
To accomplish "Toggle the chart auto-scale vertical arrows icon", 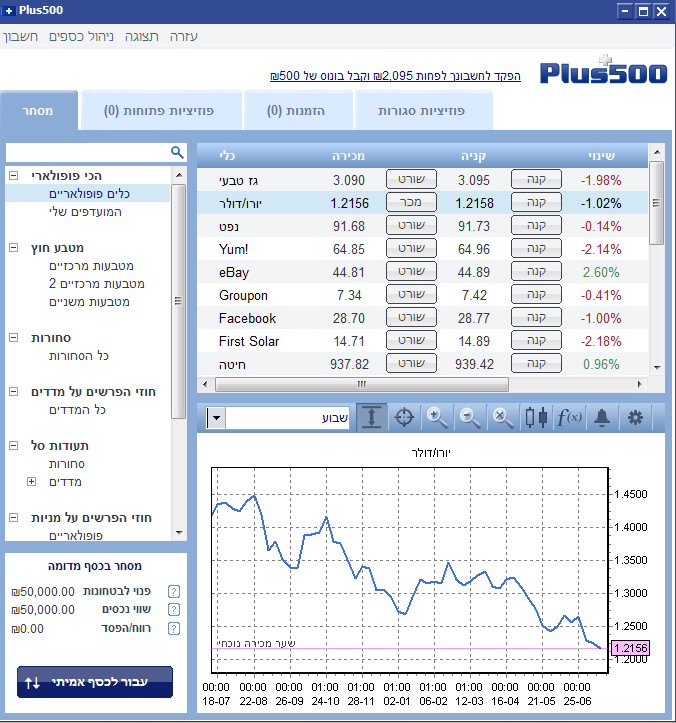I will (x=372, y=418).
